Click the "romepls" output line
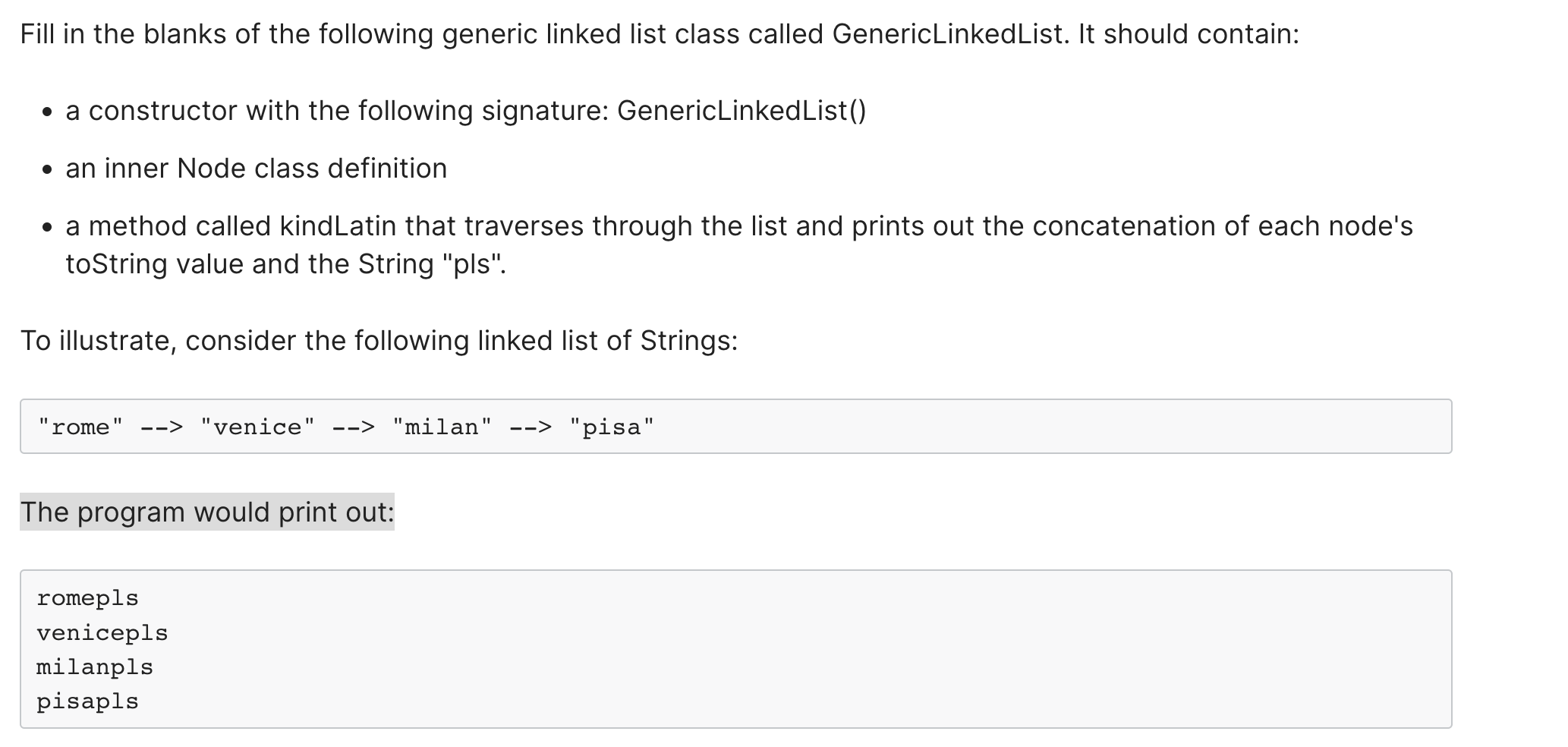 pos(88,599)
